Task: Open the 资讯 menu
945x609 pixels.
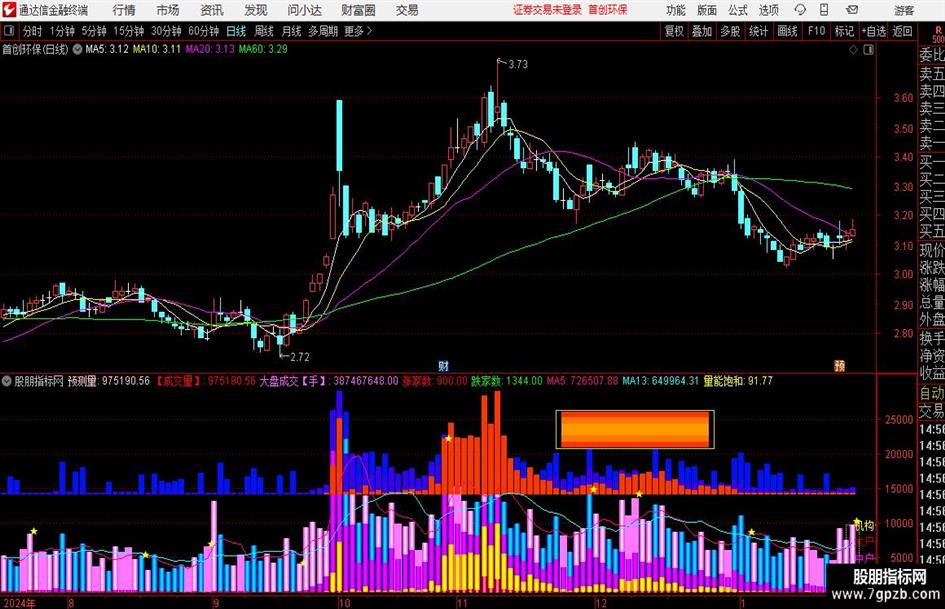Action: 212,10
